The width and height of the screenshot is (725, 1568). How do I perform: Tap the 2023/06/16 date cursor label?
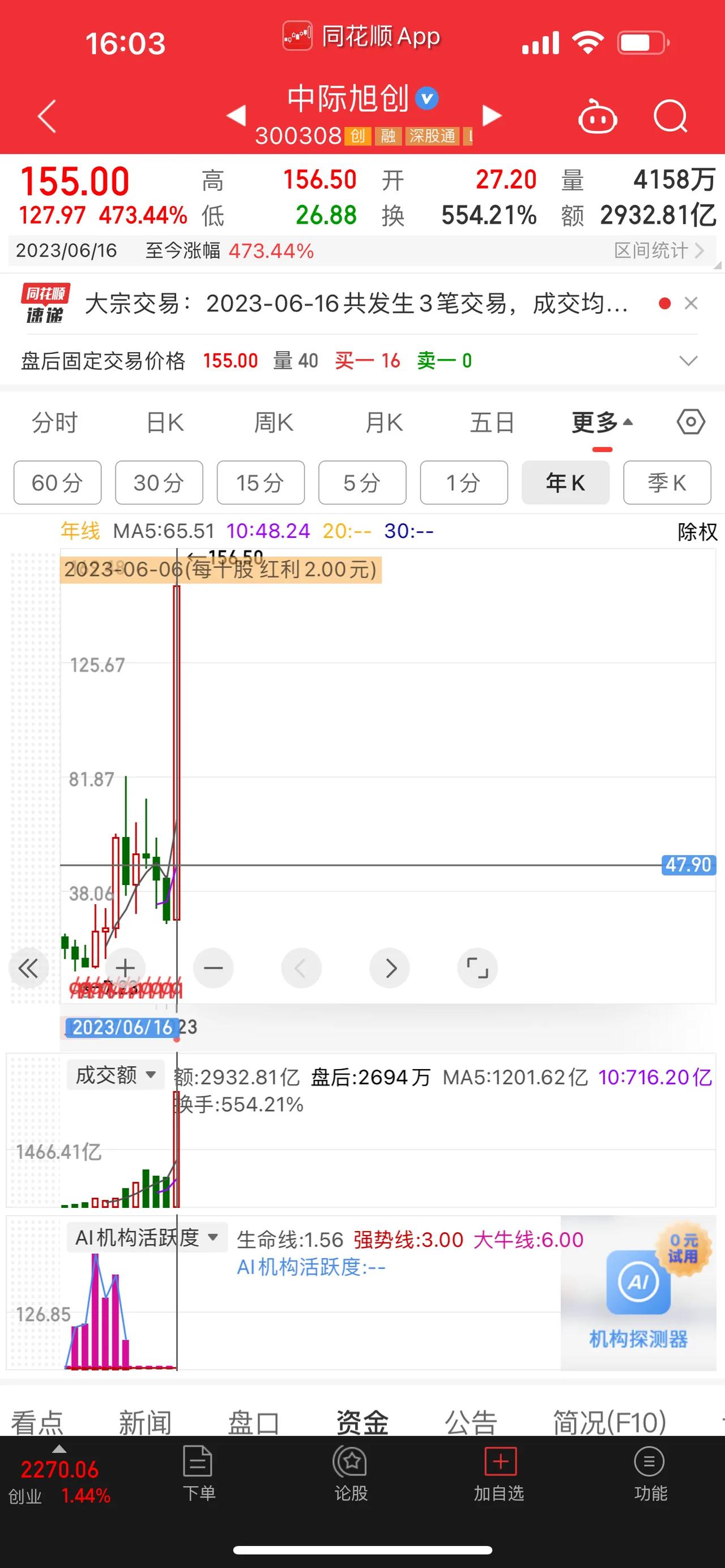coord(122,1027)
